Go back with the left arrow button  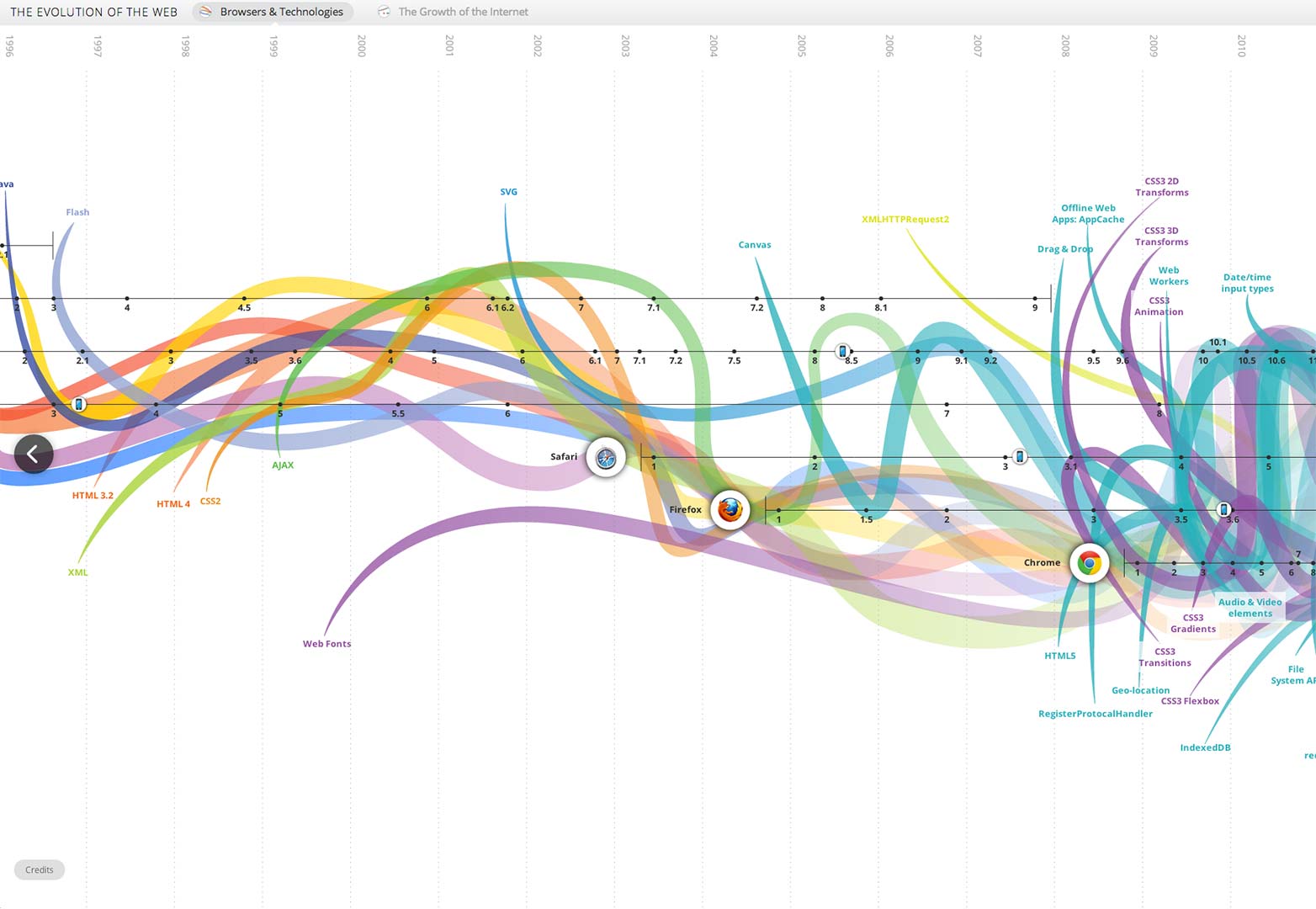pyautogui.click(x=34, y=454)
